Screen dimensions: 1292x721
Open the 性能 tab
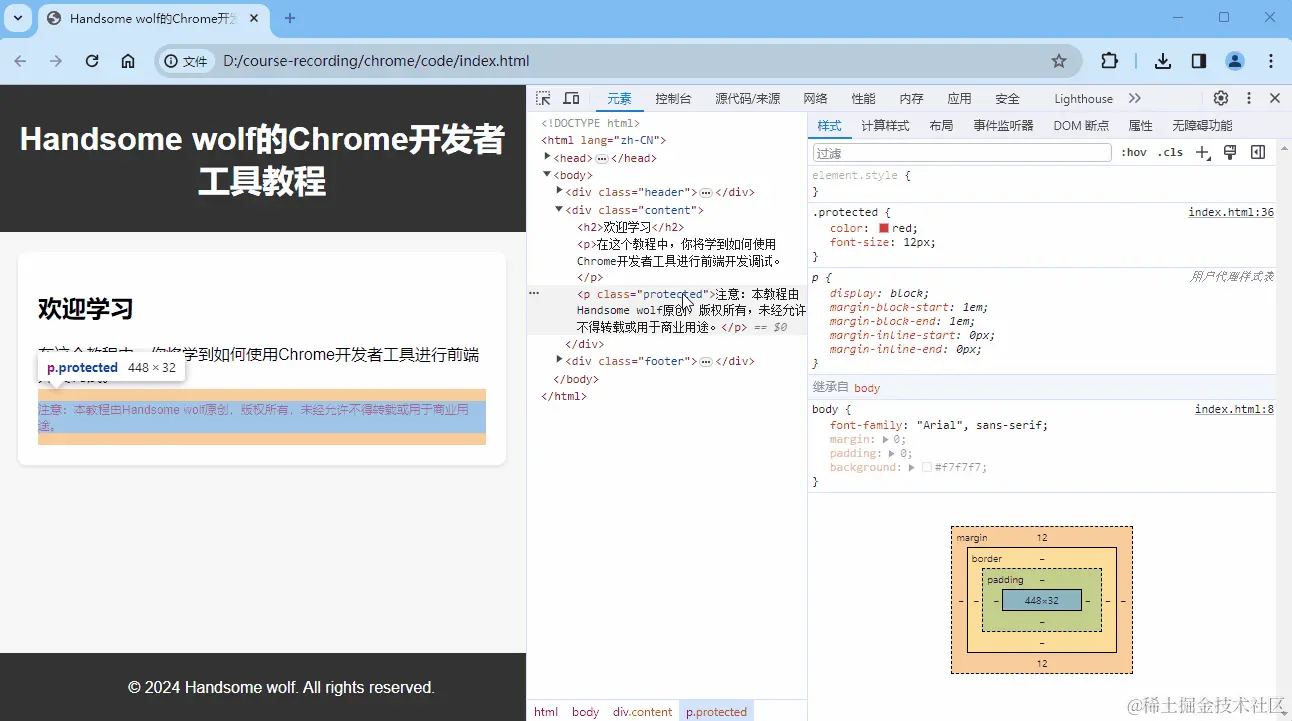863,98
